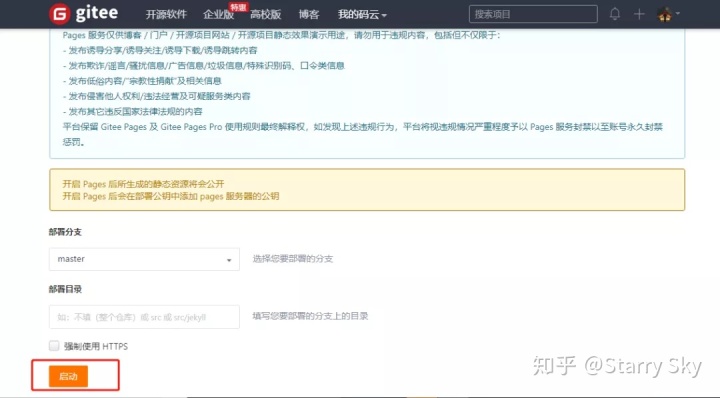
Task: Open the notifications bell icon
Action: 615,14
